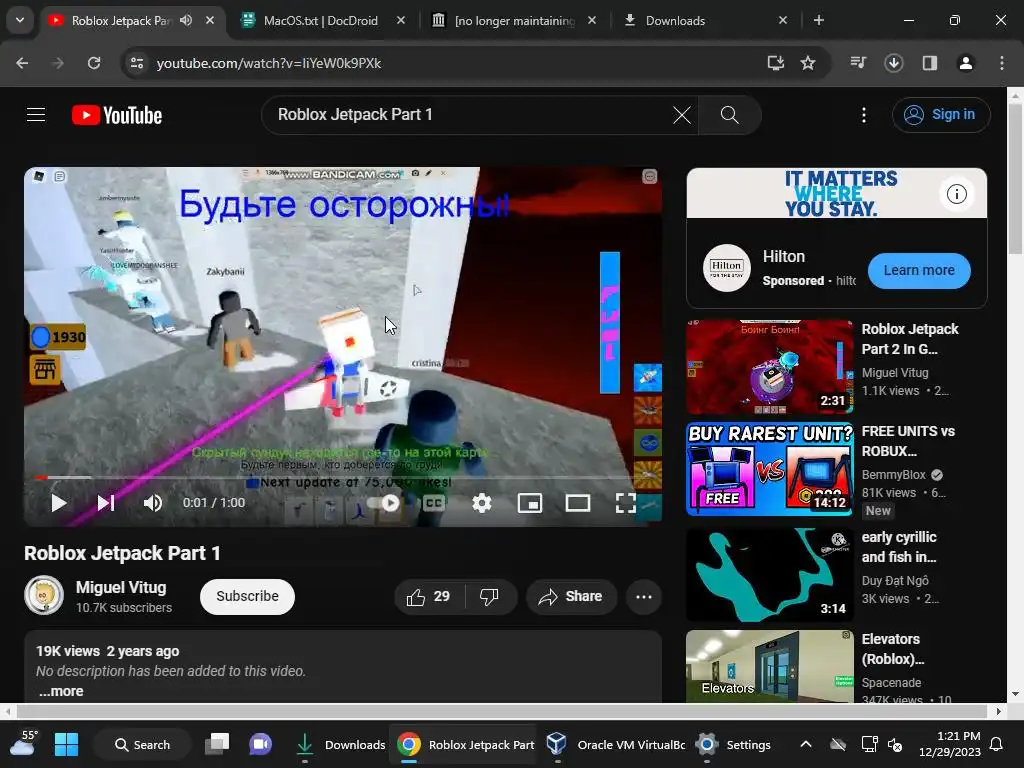1024x768 pixels.
Task: Dislike this video
Action: pyautogui.click(x=490, y=596)
